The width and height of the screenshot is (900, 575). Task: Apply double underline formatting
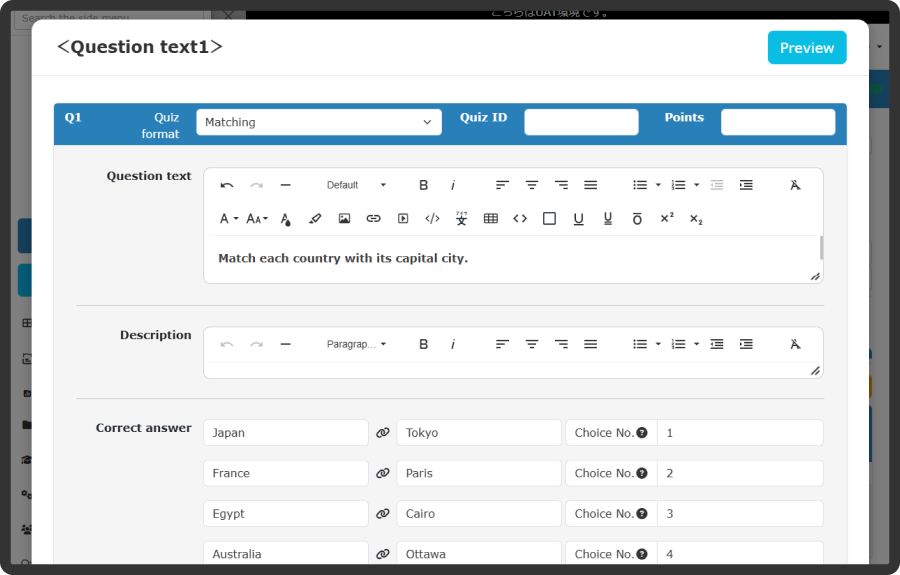tap(608, 219)
